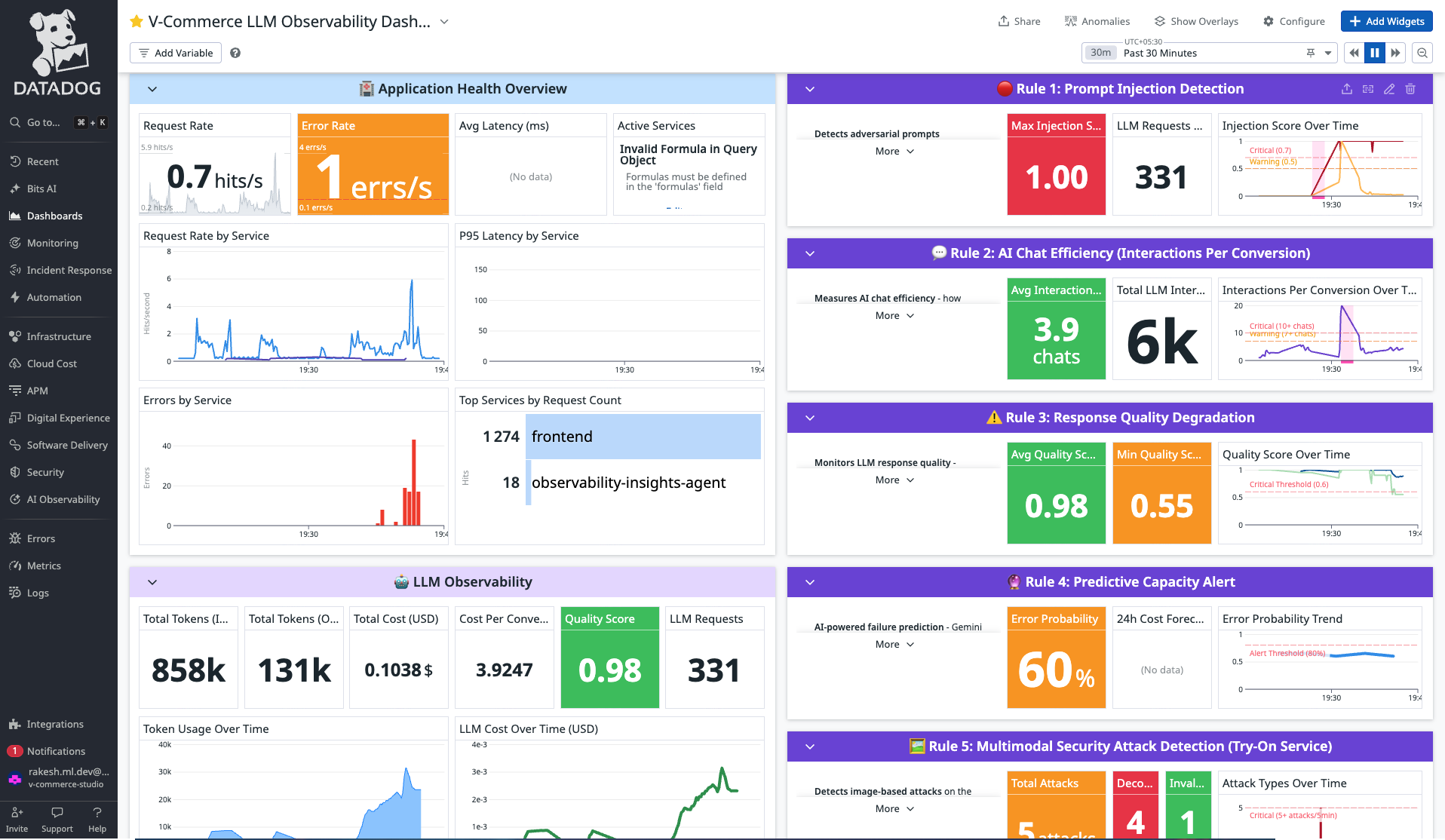Click the Support chat icon
The height and width of the screenshot is (840, 1445).
point(57,813)
